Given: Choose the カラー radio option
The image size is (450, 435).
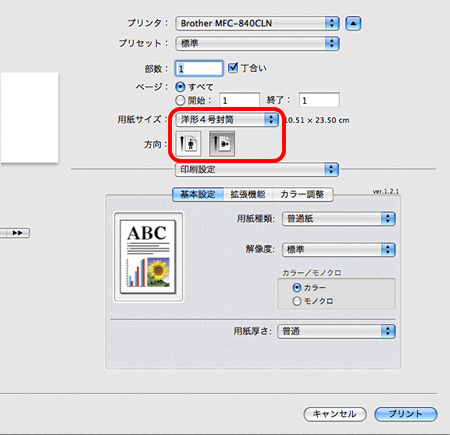Looking at the screenshot, I should click(297, 287).
